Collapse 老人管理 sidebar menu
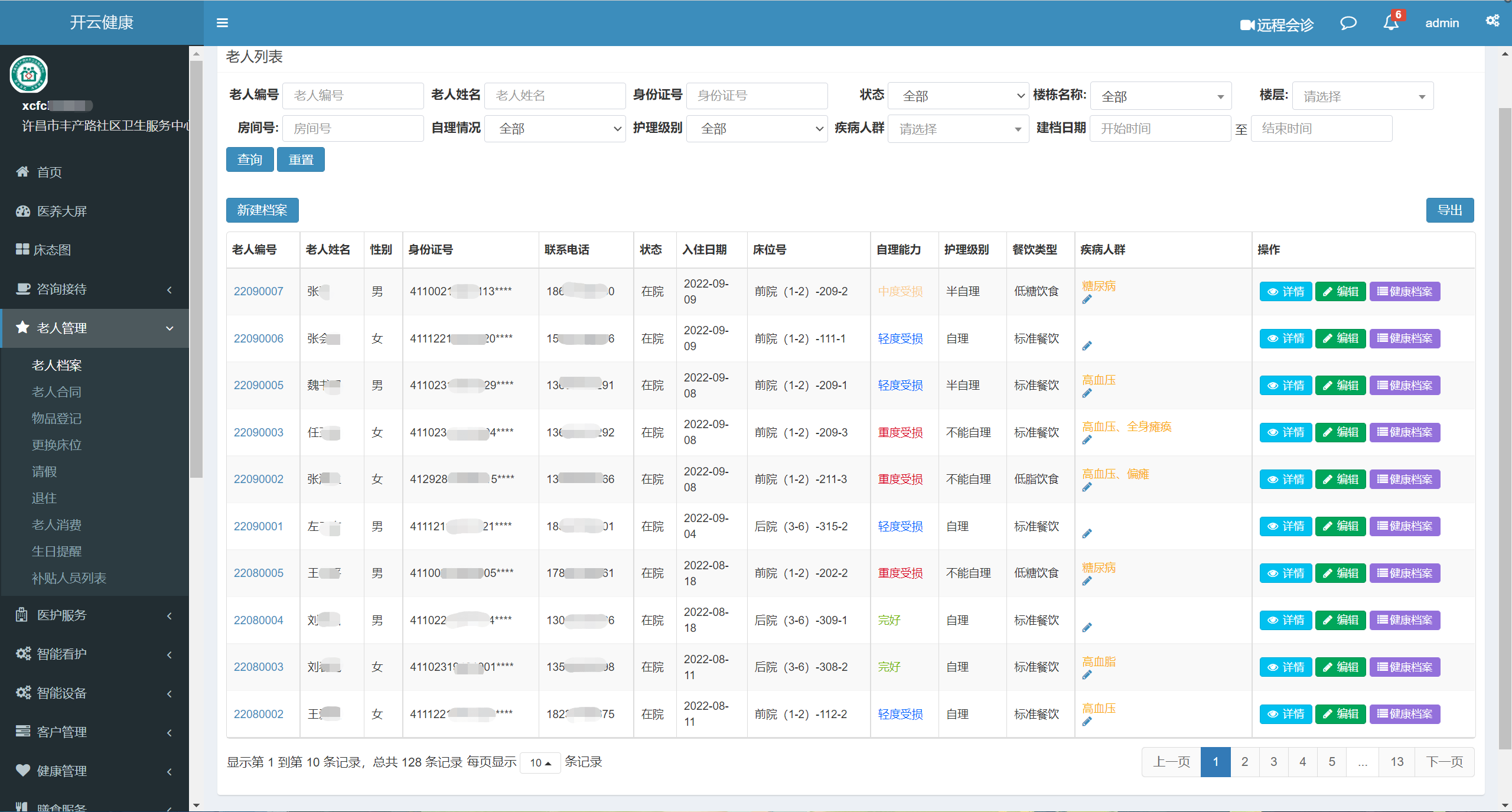Screen dimensions: 1512x812 pyautogui.click(x=94, y=328)
